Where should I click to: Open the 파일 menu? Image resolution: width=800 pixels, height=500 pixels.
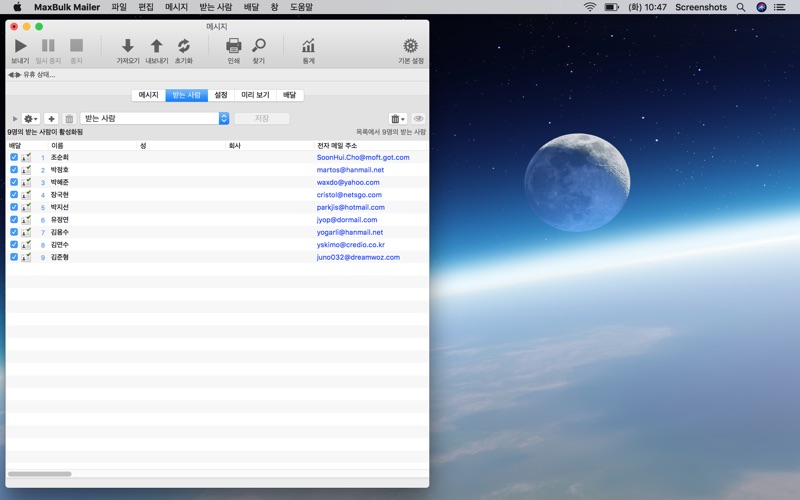pos(119,7)
